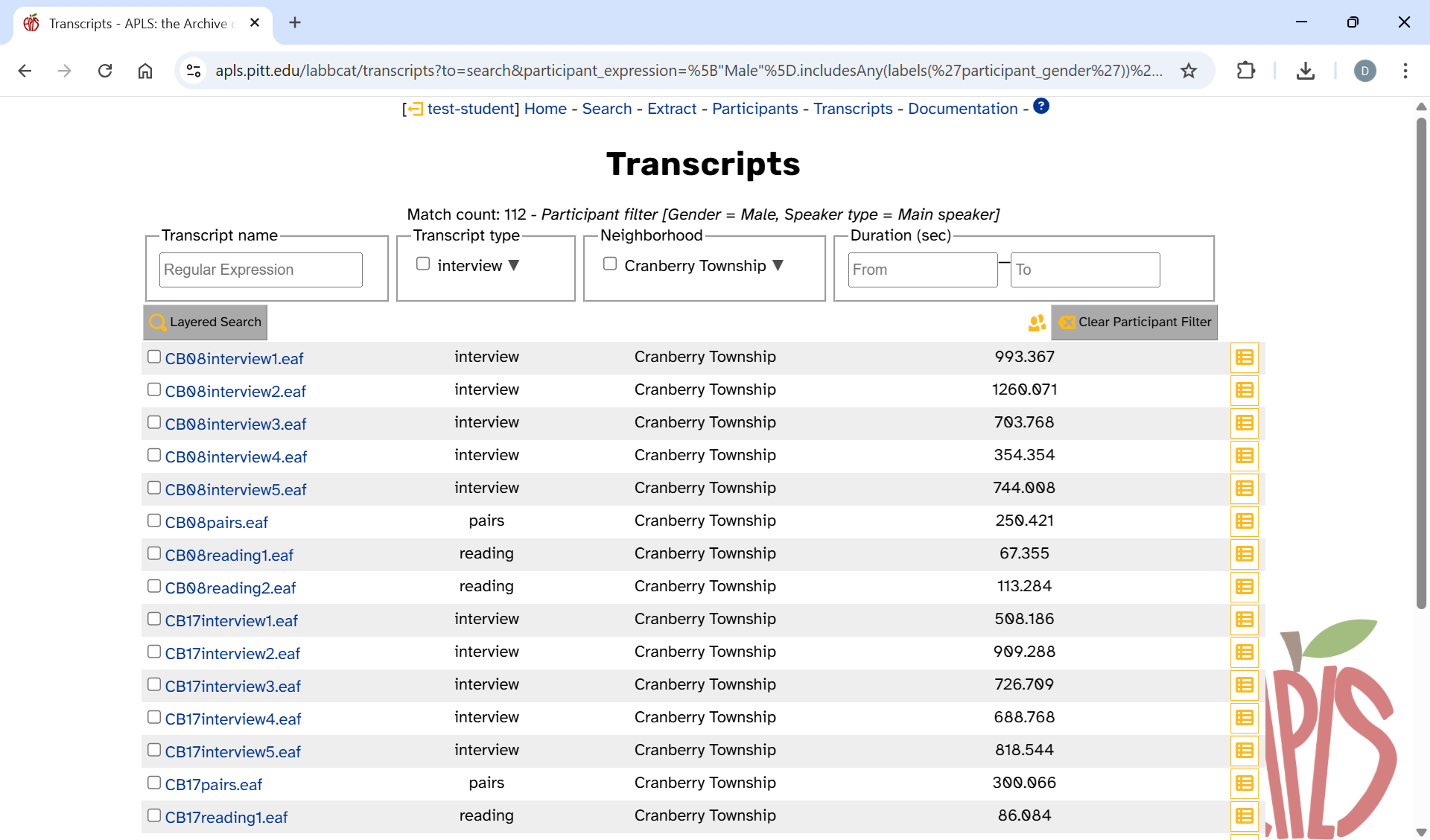Check the box for CB08interview3.eaf
Screen dimensions: 1430x840
click(x=154, y=422)
